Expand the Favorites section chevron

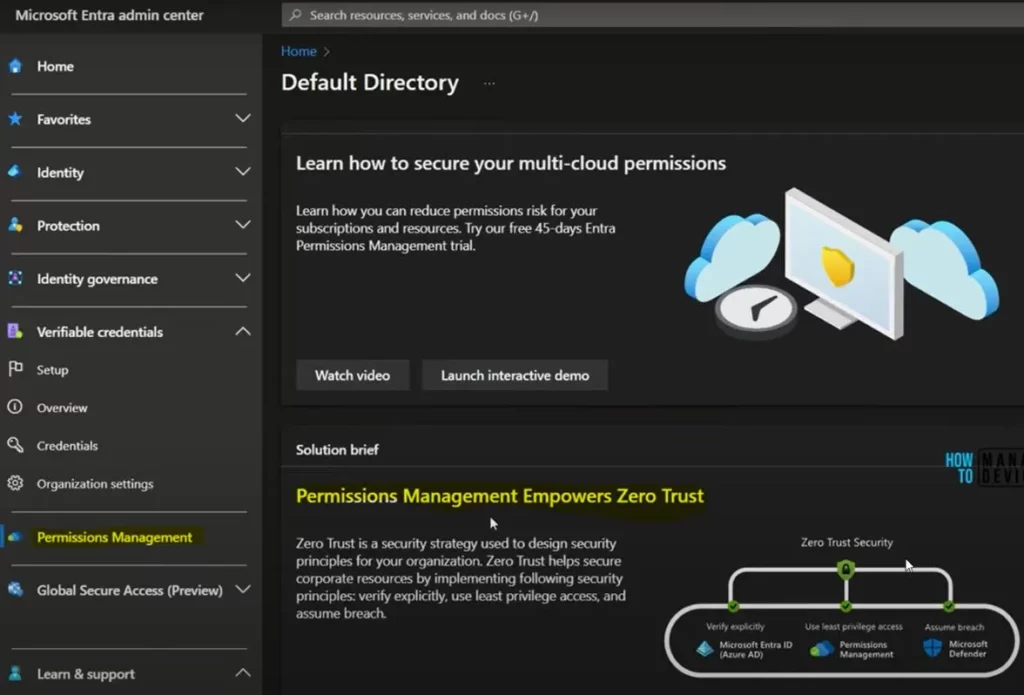point(243,118)
